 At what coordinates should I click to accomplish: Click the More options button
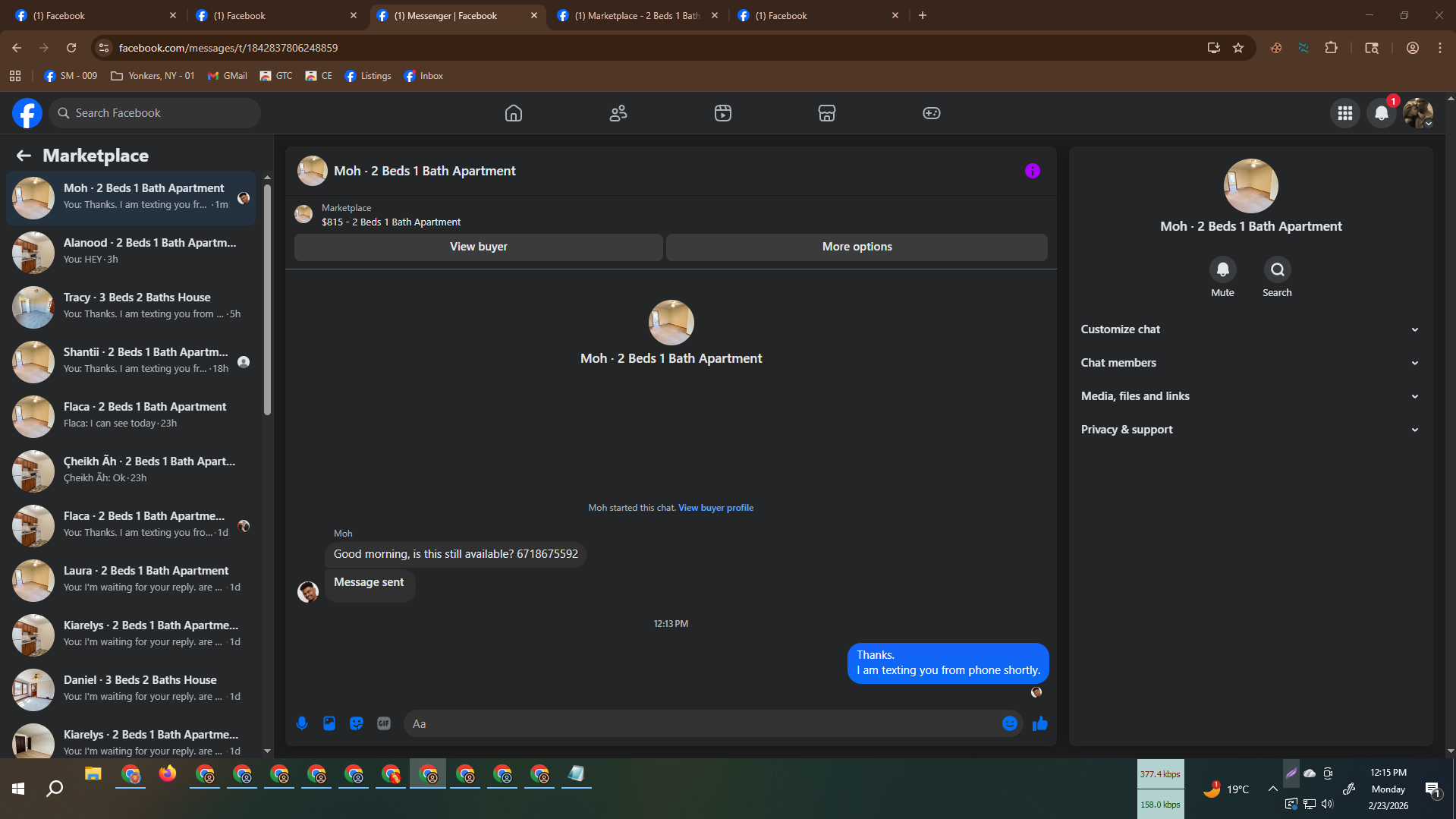pos(857,247)
